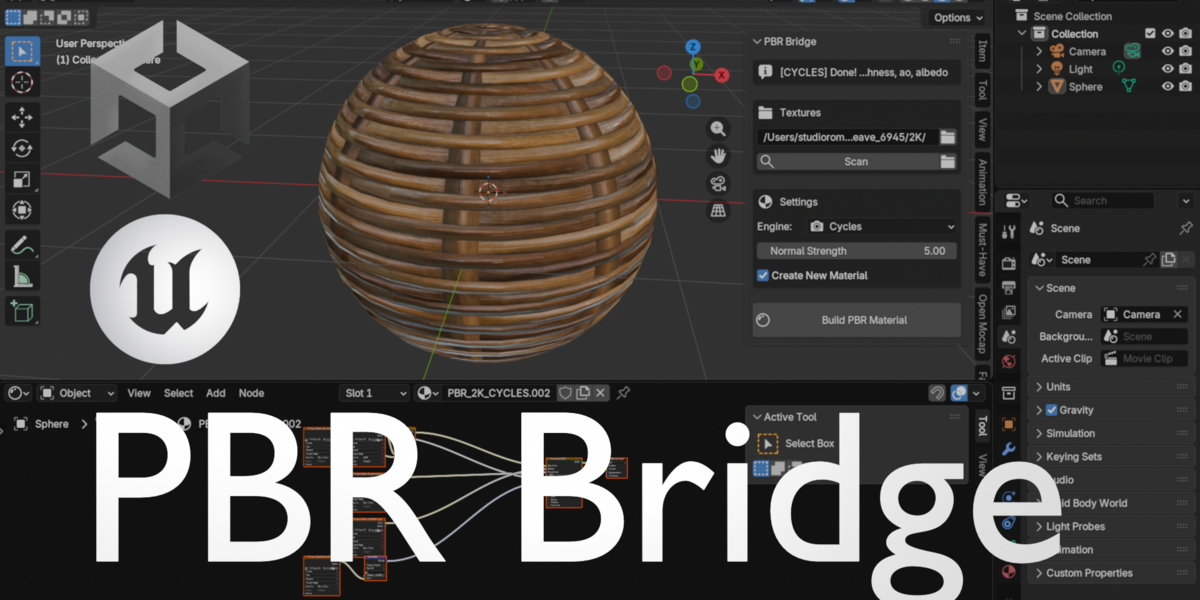Viewport: 1200px width, 600px height.
Task: Adjust the Normal Strength slider
Action: (856, 251)
